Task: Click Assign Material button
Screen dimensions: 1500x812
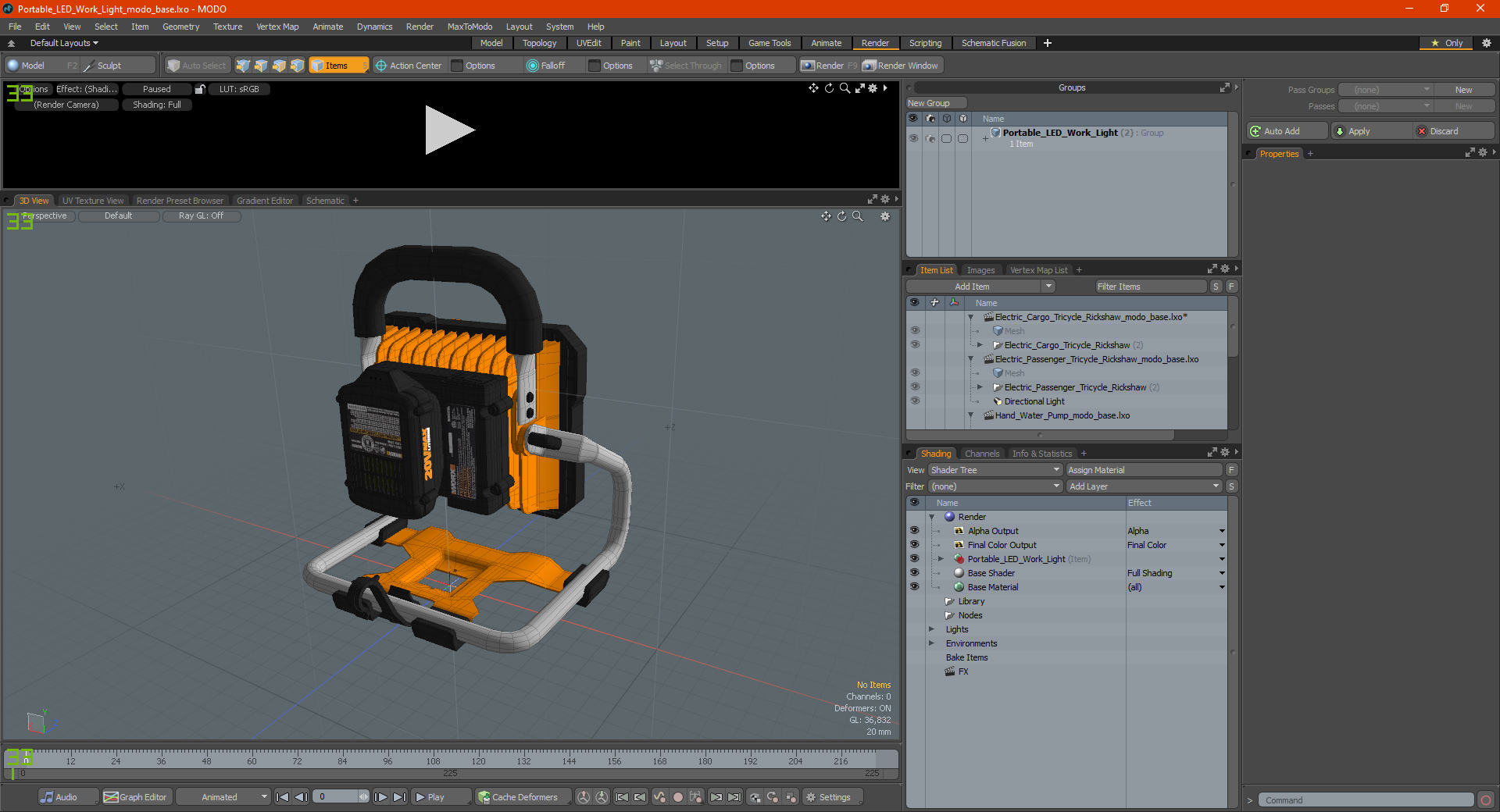Action: [1144, 470]
